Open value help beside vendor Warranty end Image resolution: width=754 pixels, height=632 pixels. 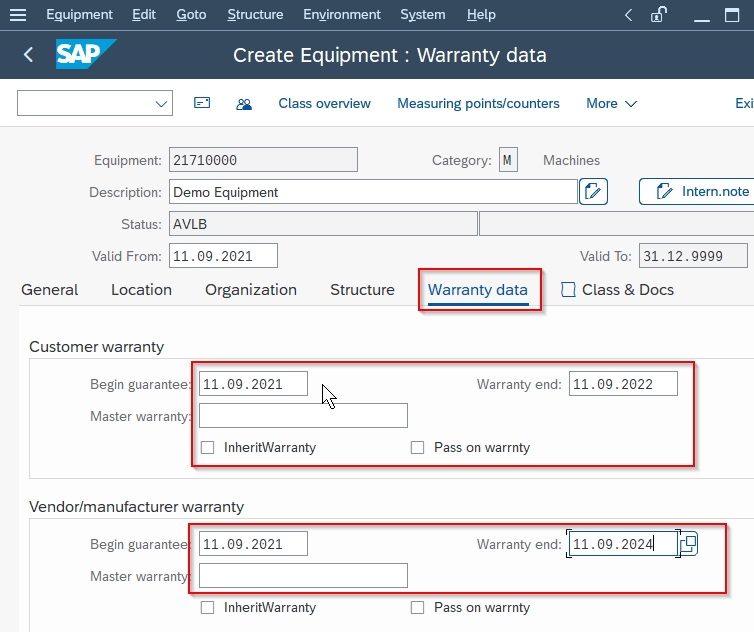689,544
